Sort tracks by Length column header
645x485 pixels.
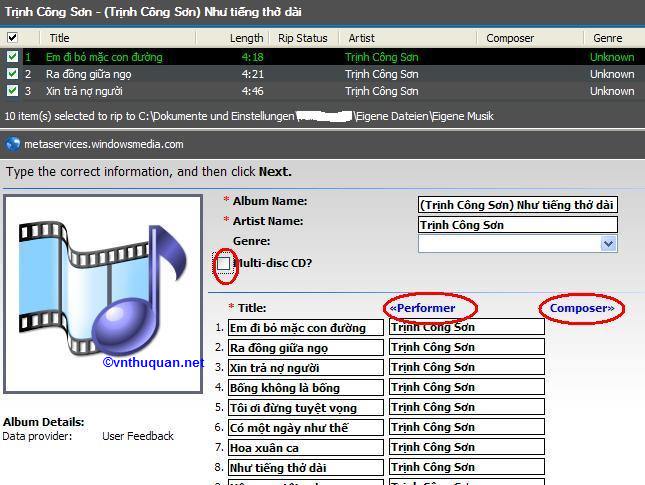pos(246,38)
